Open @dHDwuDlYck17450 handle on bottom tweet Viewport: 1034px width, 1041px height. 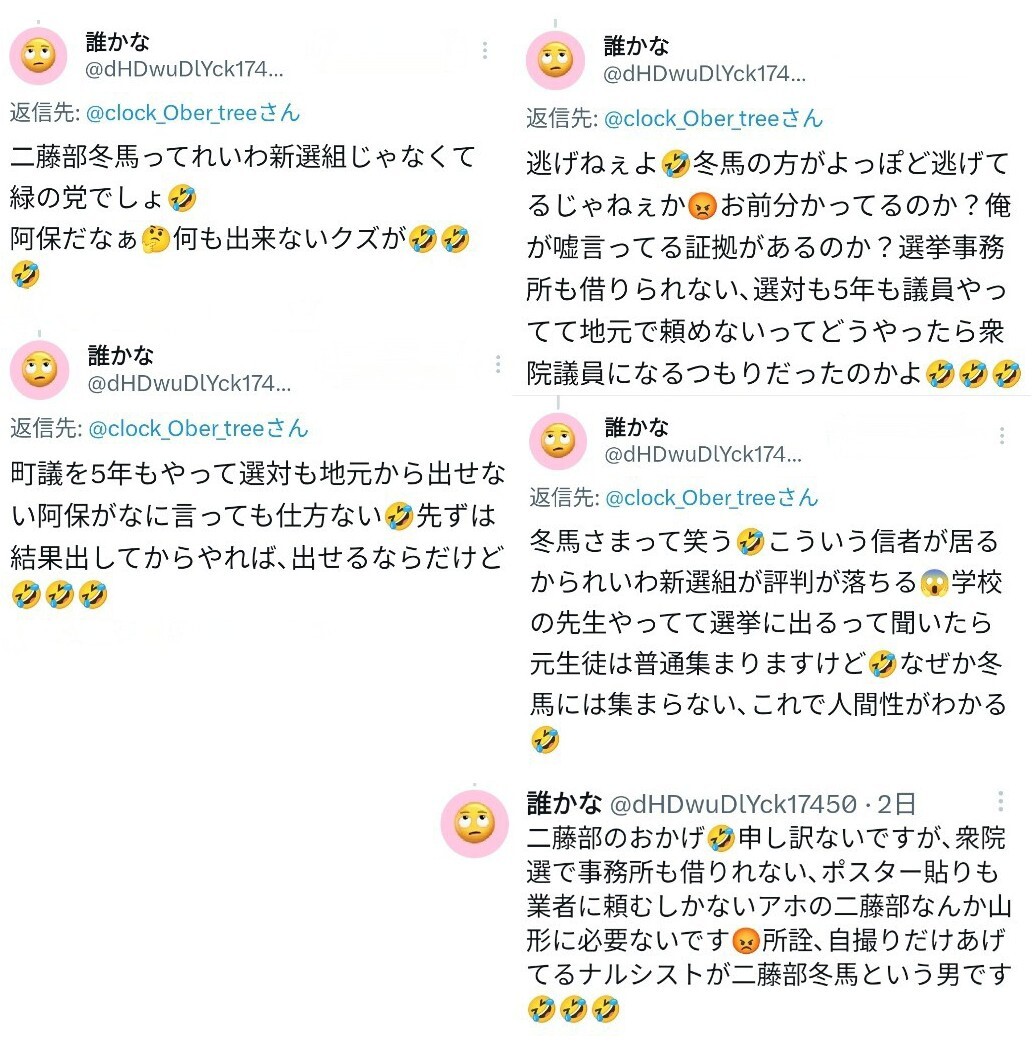click(x=733, y=804)
